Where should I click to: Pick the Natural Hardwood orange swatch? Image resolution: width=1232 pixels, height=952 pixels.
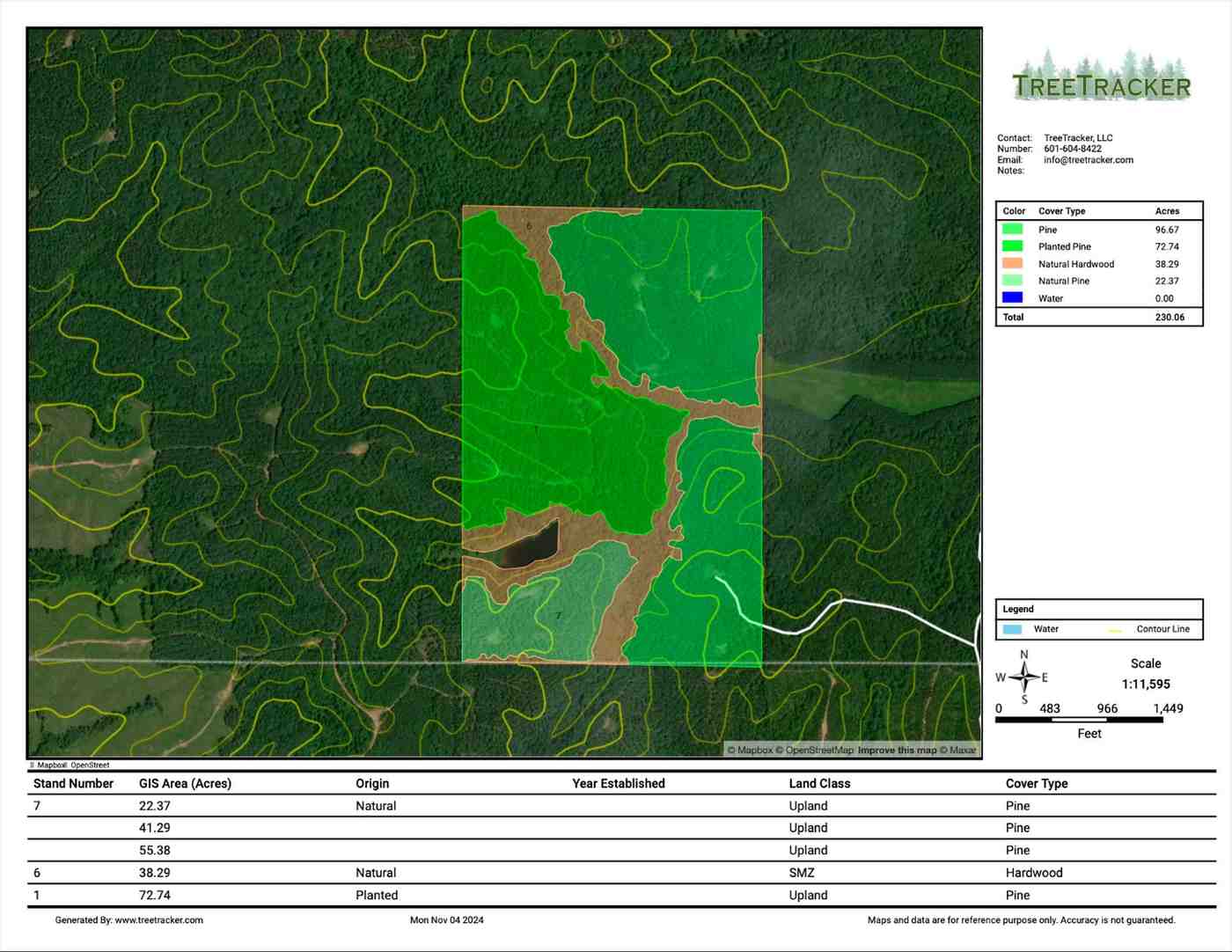click(1012, 264)
